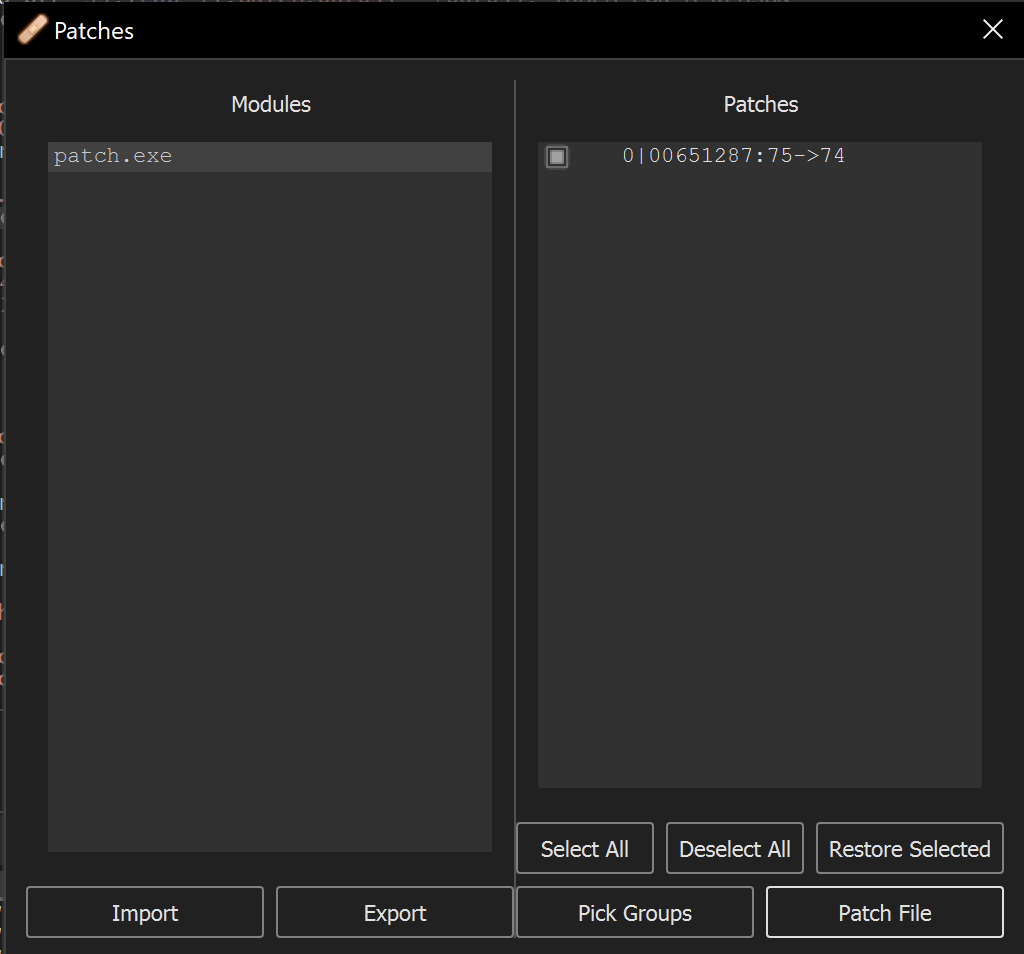1024x954 pixels.
Task: Click Pick Groups
Action: [635, 912]
